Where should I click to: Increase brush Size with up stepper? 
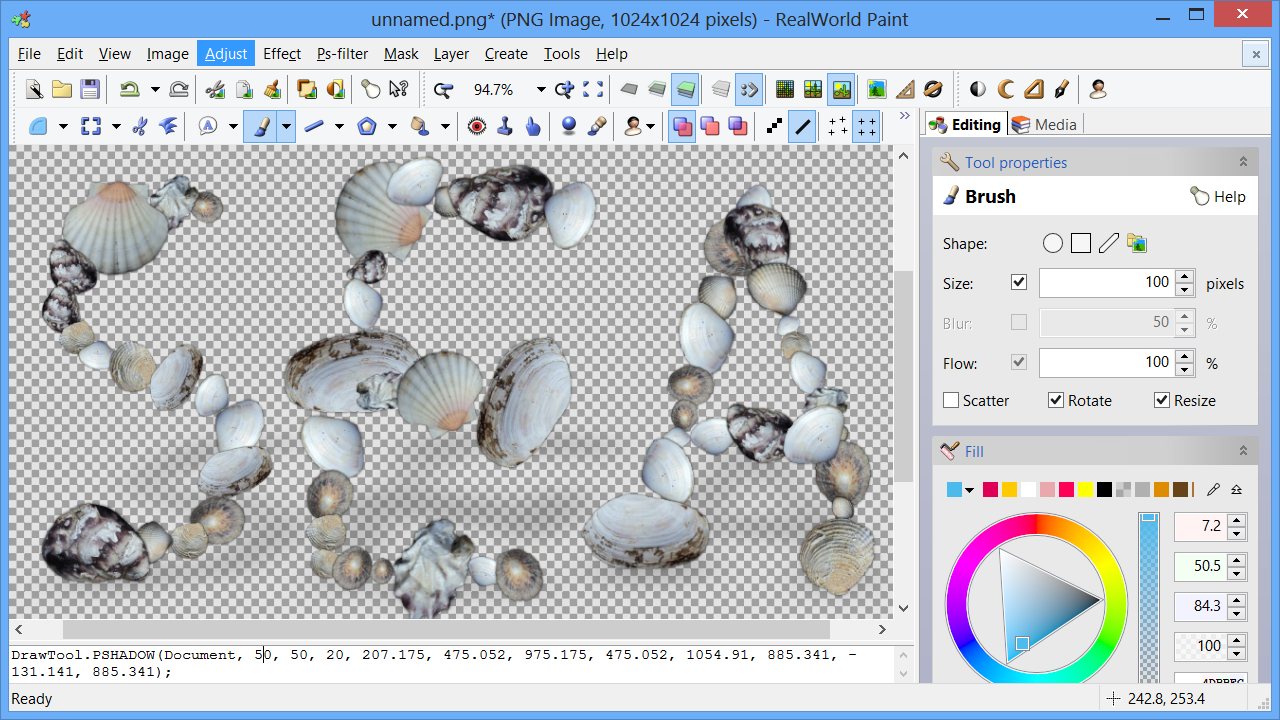(1185, 277)
